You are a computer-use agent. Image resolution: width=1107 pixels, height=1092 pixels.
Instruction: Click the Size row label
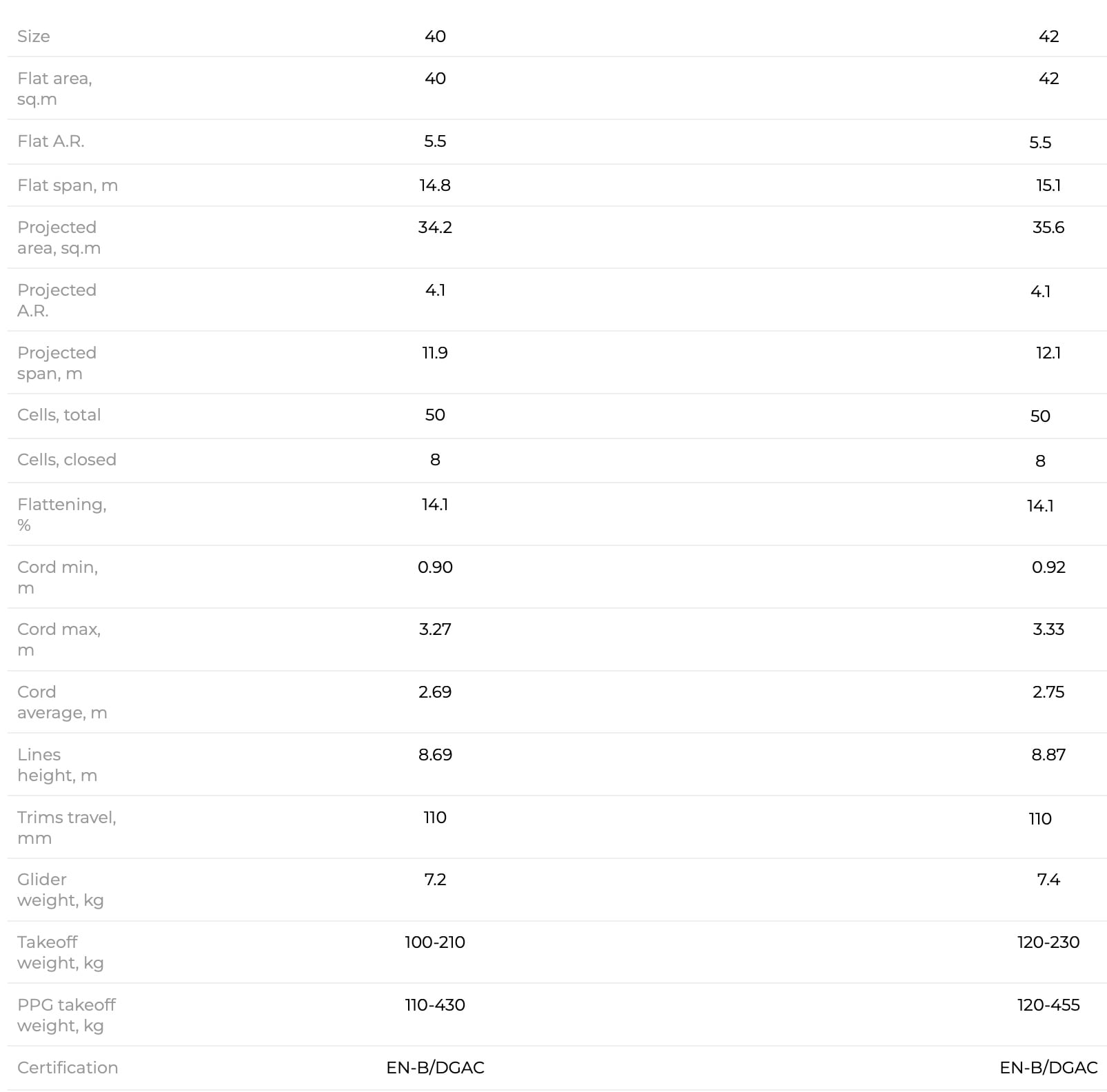tap(34, 37)
